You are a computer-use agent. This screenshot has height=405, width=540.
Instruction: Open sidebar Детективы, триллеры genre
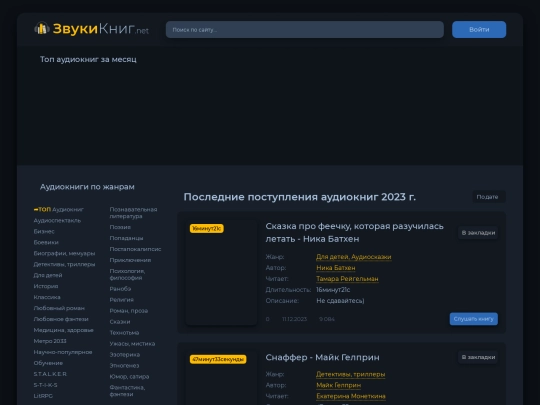pos(64,264)
